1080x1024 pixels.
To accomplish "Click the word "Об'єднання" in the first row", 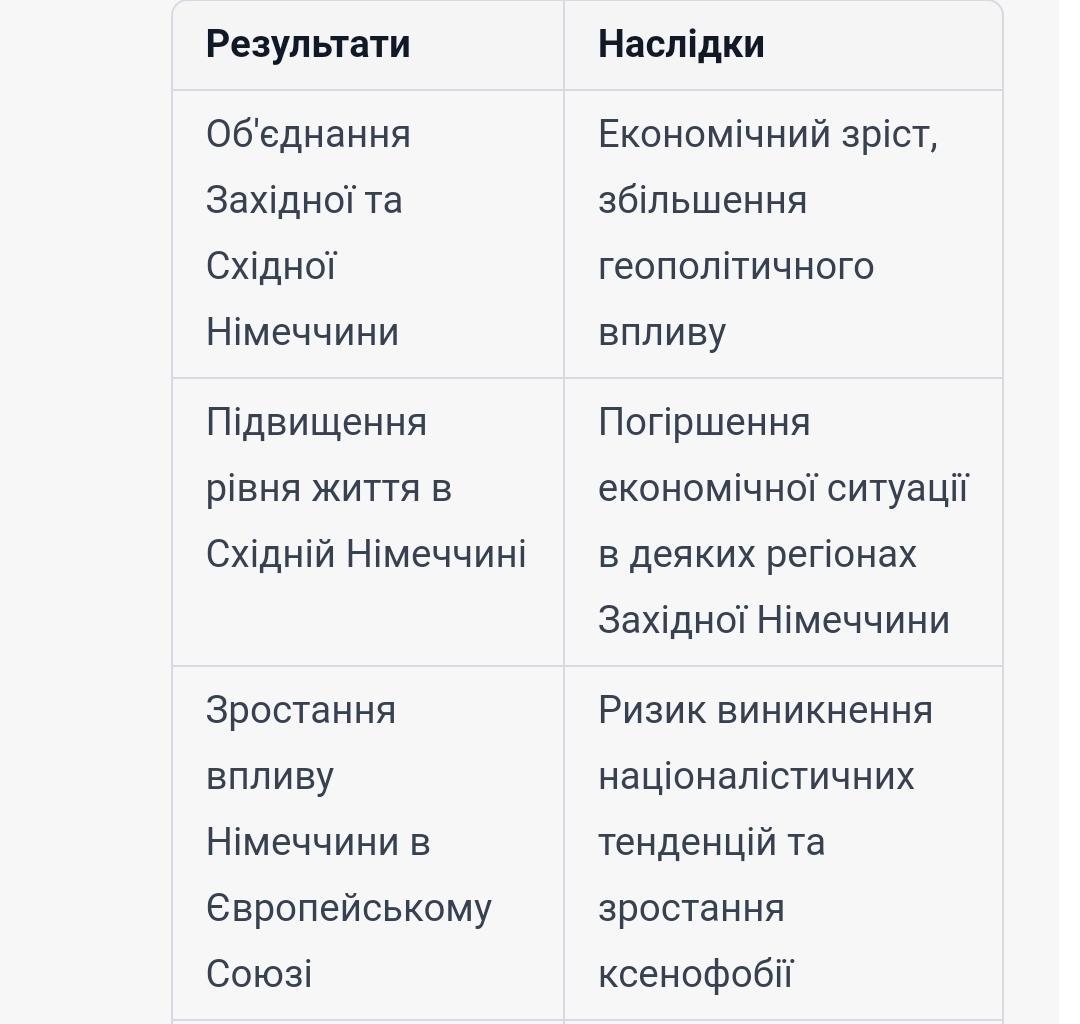I will 308,134.
